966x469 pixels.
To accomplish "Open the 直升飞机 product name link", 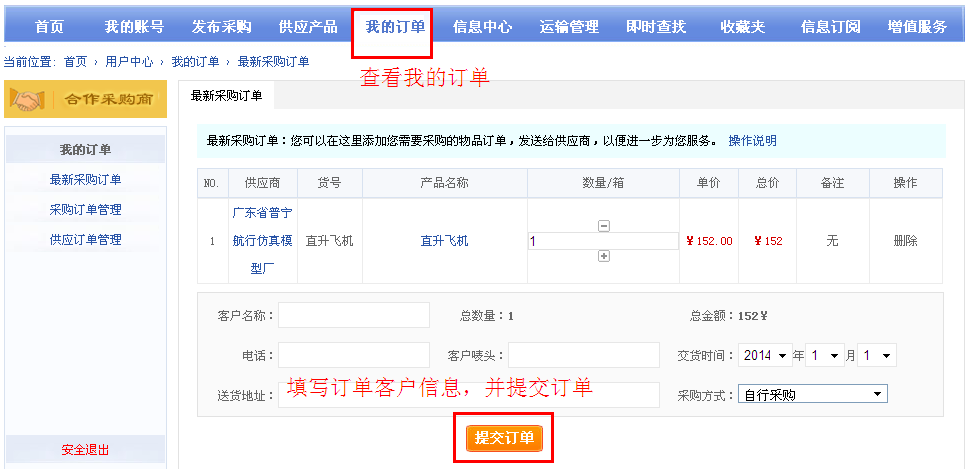I will tap(444, 241).
